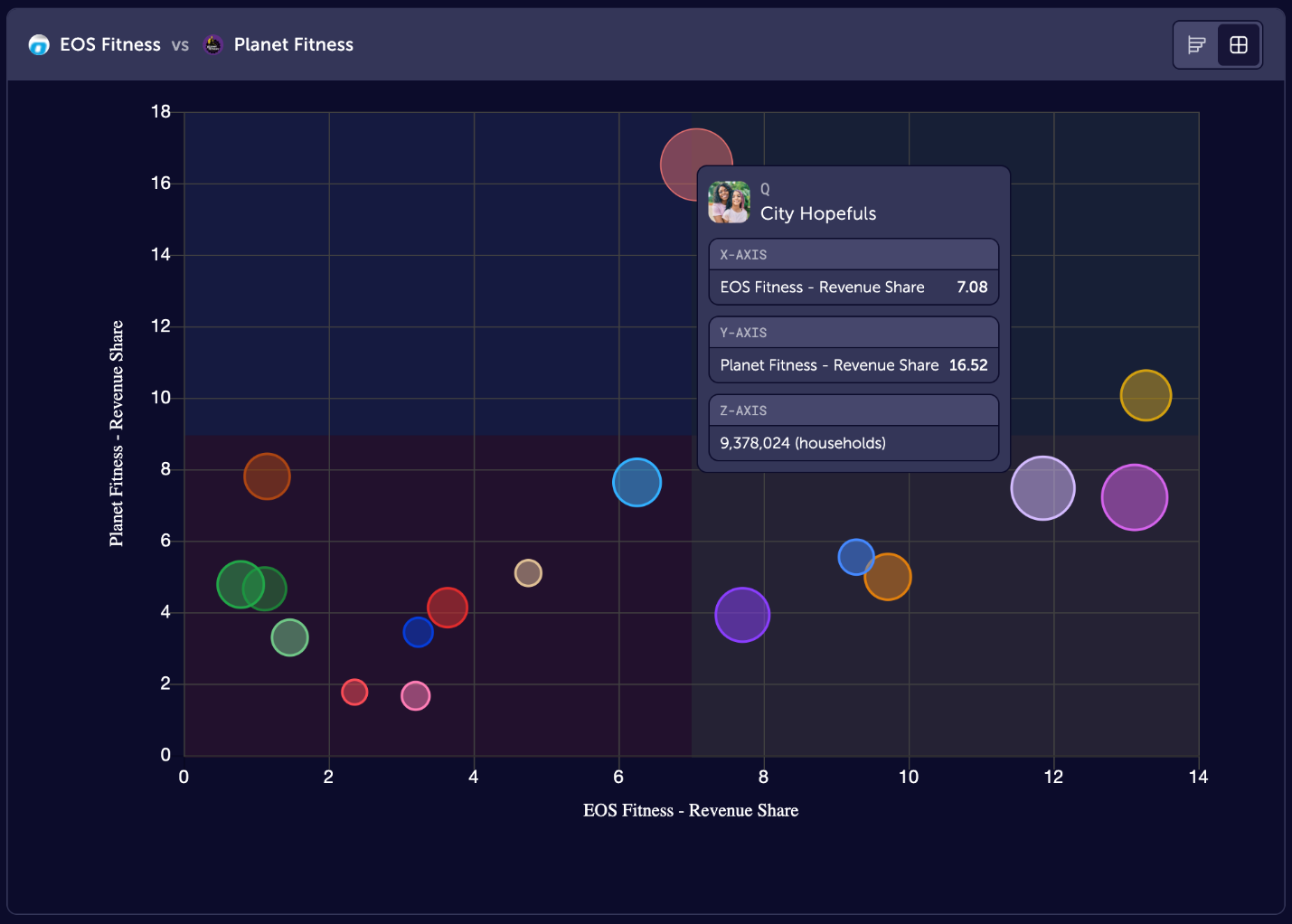Switch to the bar list view
The width and height of the screenshot is (1292, 924).
coord(1196,45)
